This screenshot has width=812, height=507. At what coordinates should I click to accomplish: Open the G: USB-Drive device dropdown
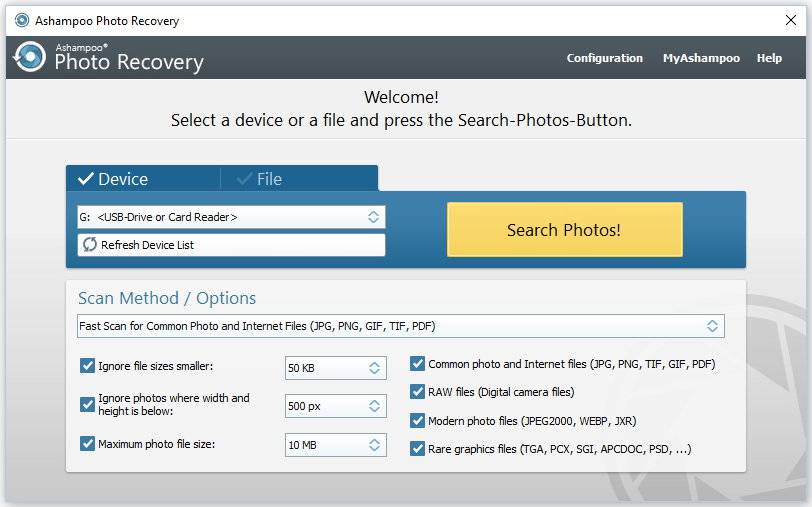coord(231,217)
